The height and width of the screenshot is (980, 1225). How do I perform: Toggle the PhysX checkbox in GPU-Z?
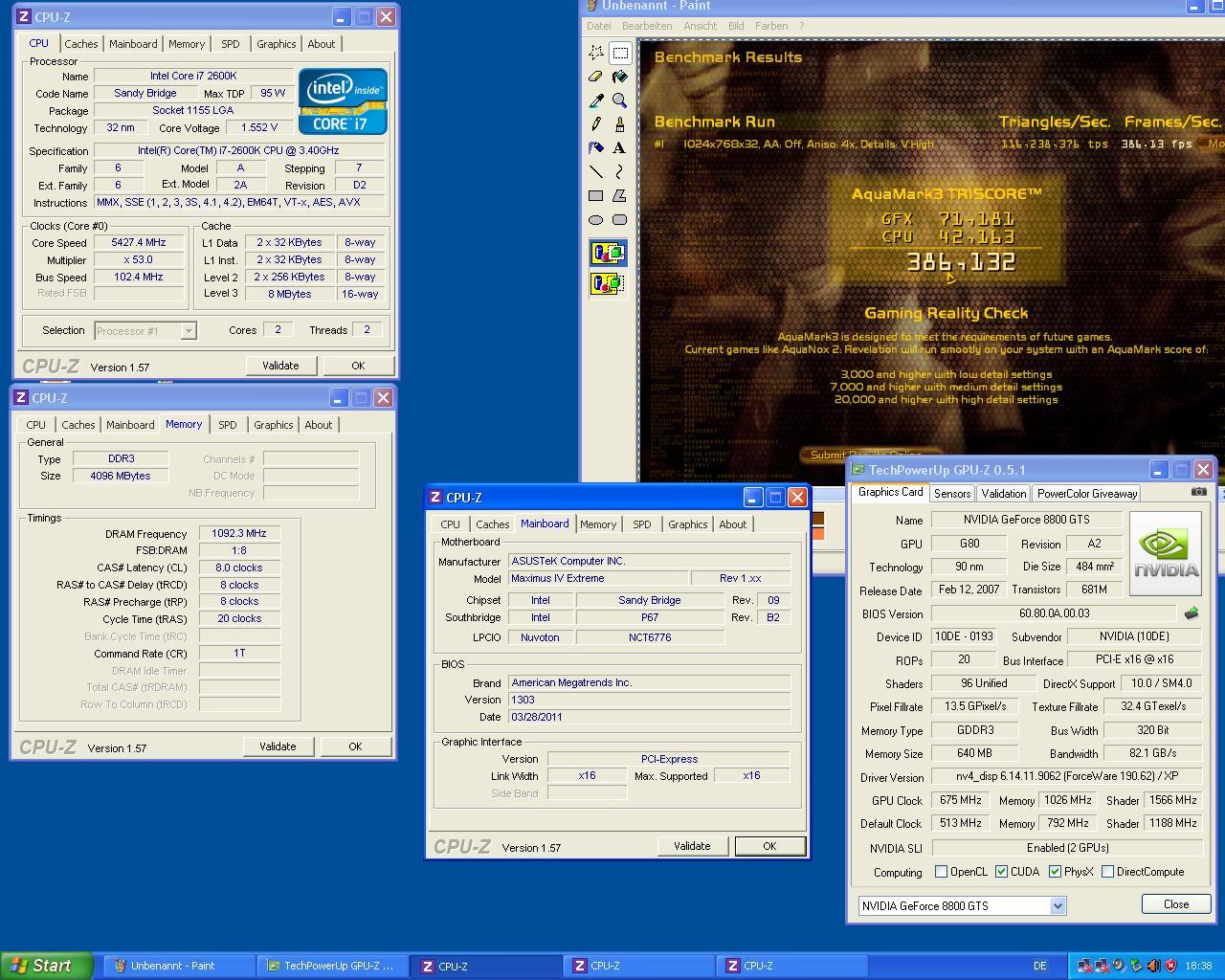[x=1055, y=872]
